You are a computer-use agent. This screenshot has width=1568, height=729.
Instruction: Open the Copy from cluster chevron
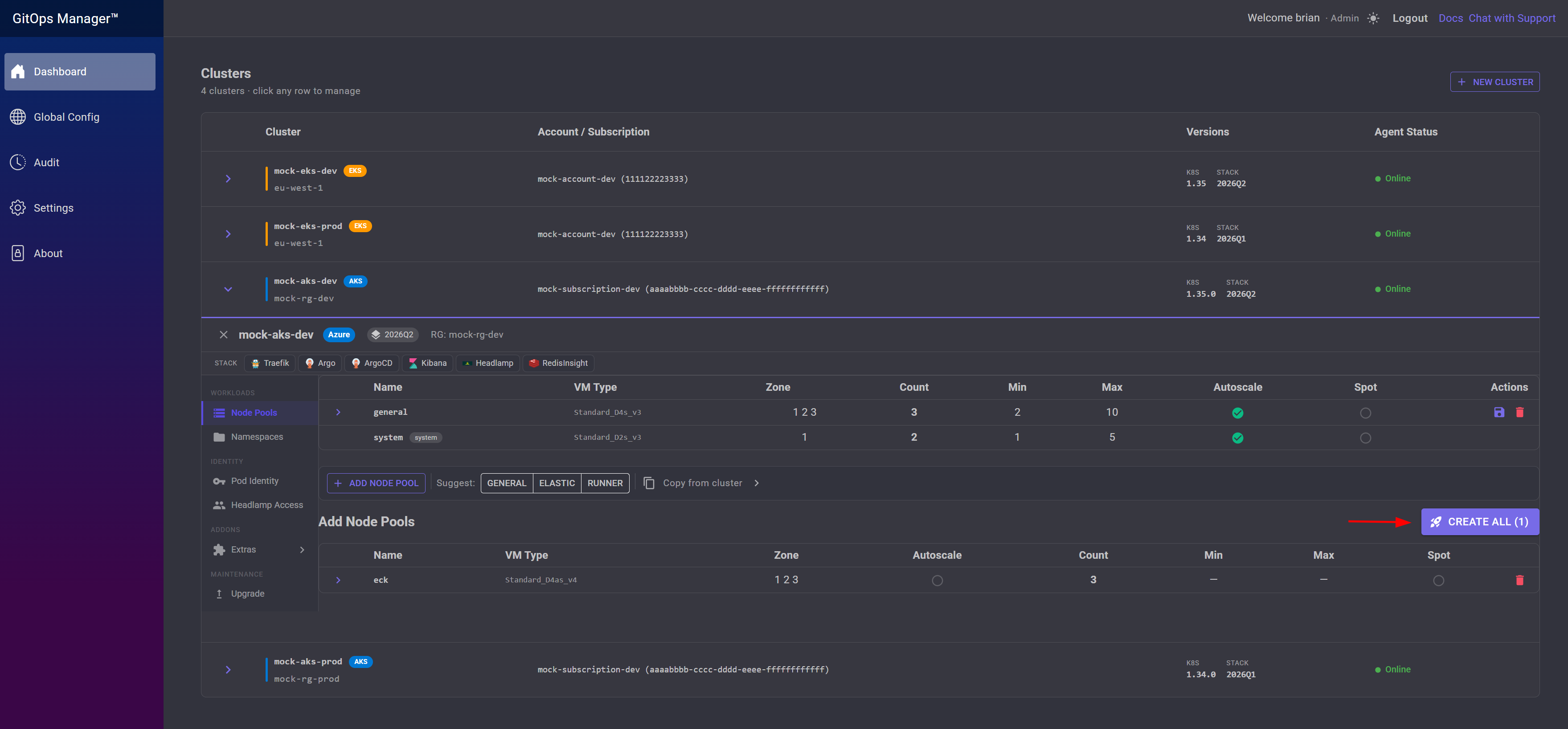click(x=757, y=483)
